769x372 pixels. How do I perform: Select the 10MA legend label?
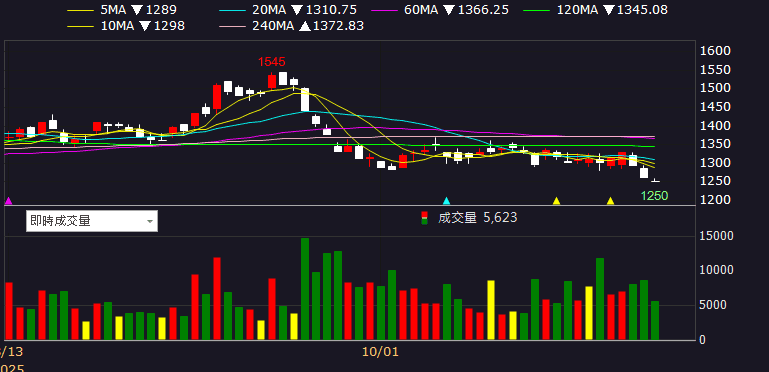[x=117, y=26]
